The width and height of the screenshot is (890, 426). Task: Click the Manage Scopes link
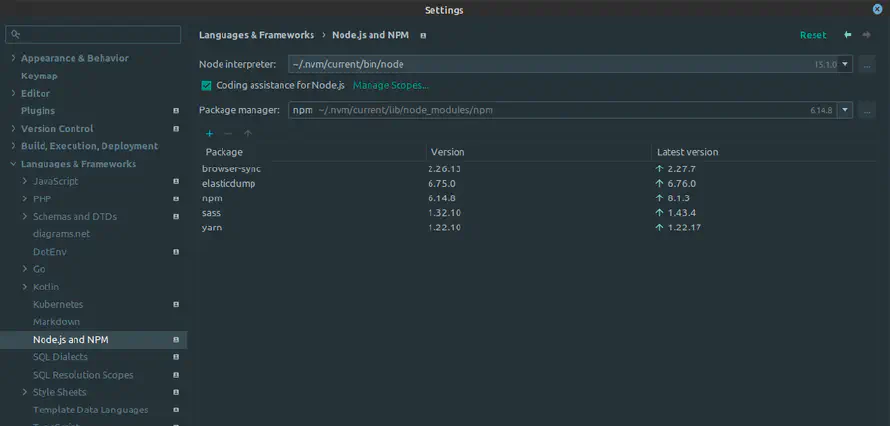tap(391, 86)
